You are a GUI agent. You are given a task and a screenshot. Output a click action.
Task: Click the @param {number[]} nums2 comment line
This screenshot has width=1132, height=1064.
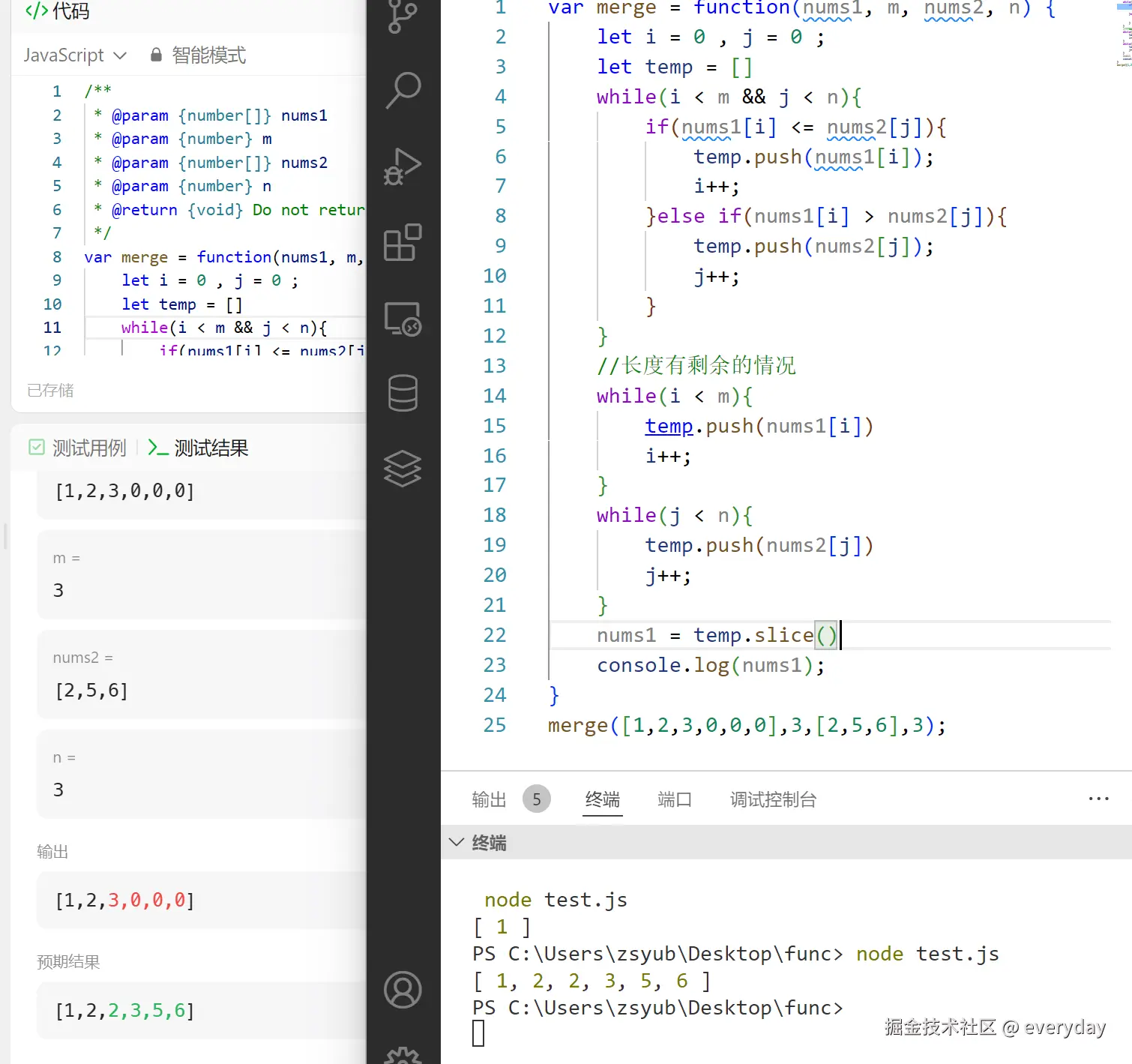tap(211, 163)
